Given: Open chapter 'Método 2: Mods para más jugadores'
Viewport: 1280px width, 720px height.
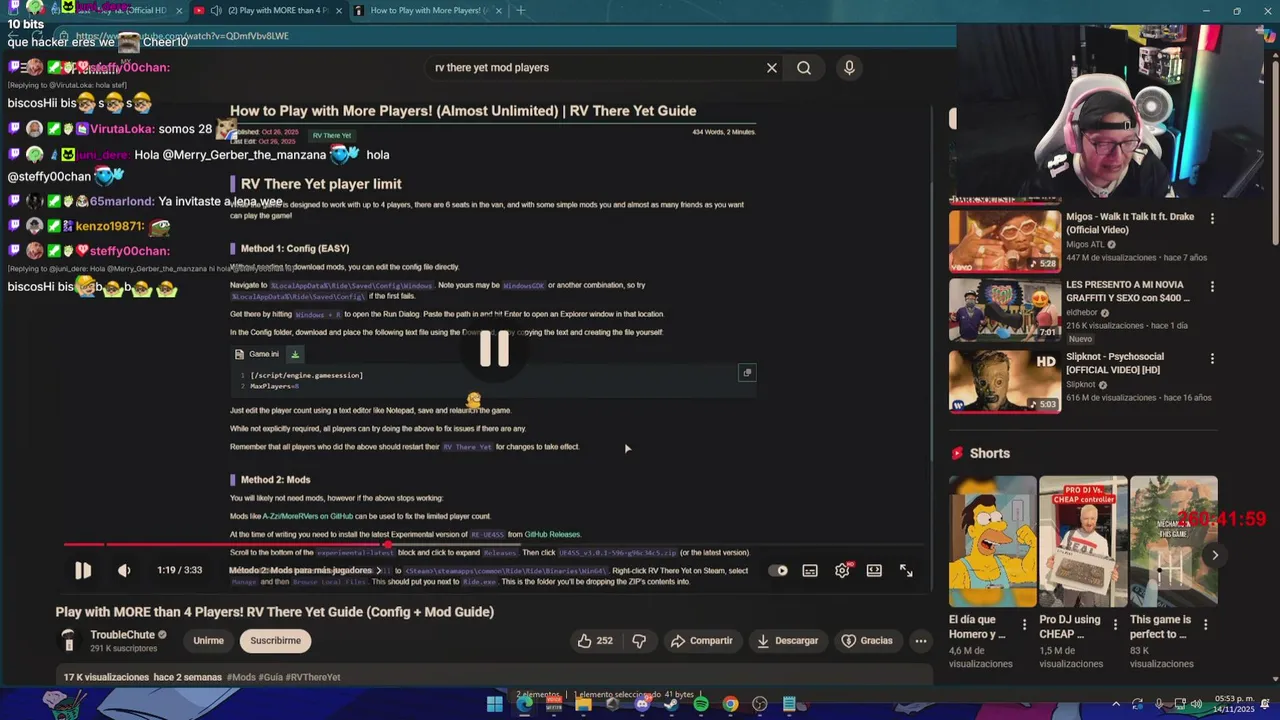Looking at the screenshot, I should tap(305, 570).
